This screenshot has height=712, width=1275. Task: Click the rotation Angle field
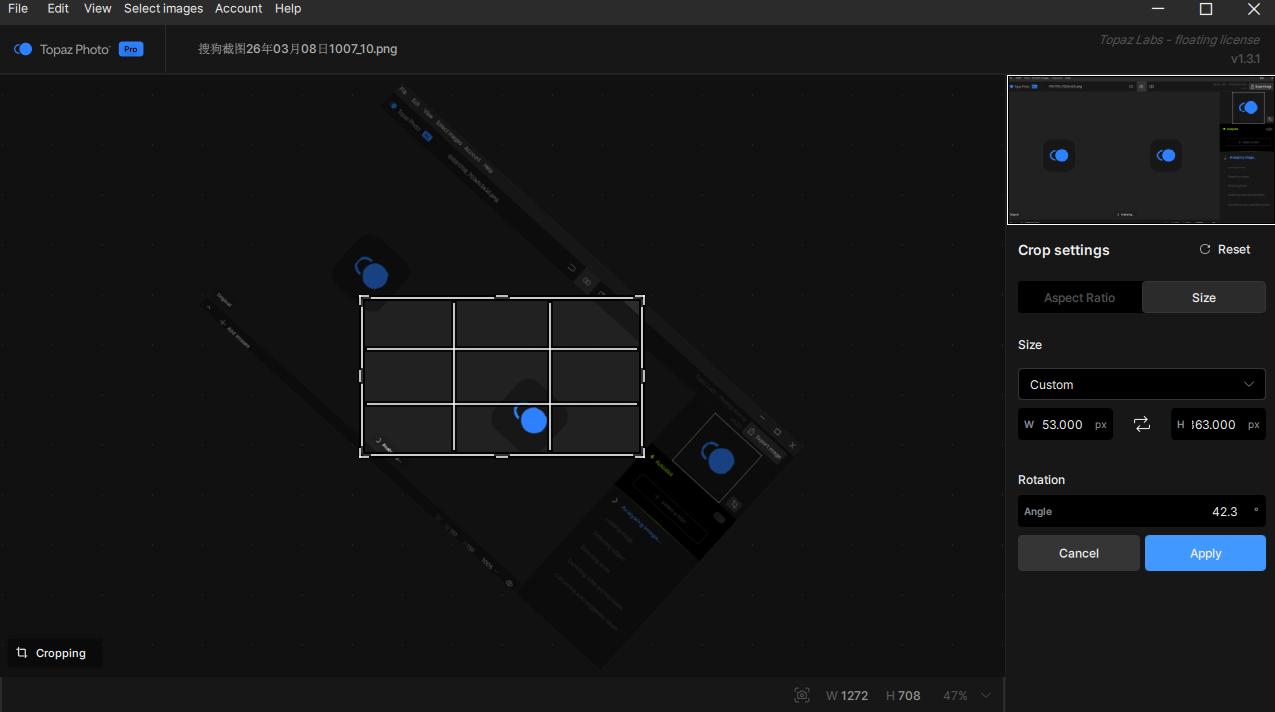click(x=1141, y=511)
